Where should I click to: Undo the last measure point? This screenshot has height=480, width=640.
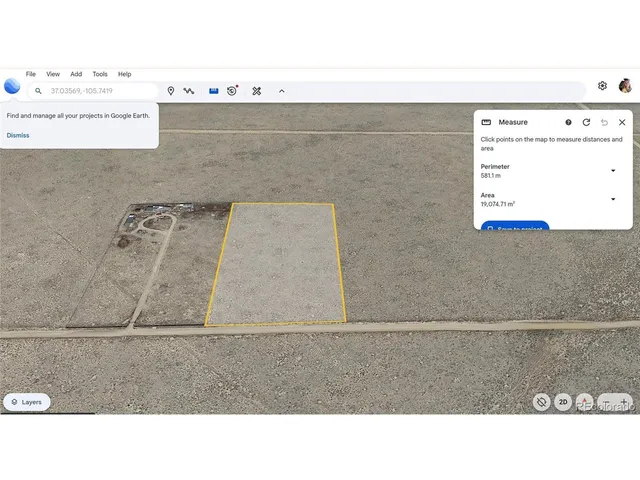pyautogui.click(x=604, y=122)
